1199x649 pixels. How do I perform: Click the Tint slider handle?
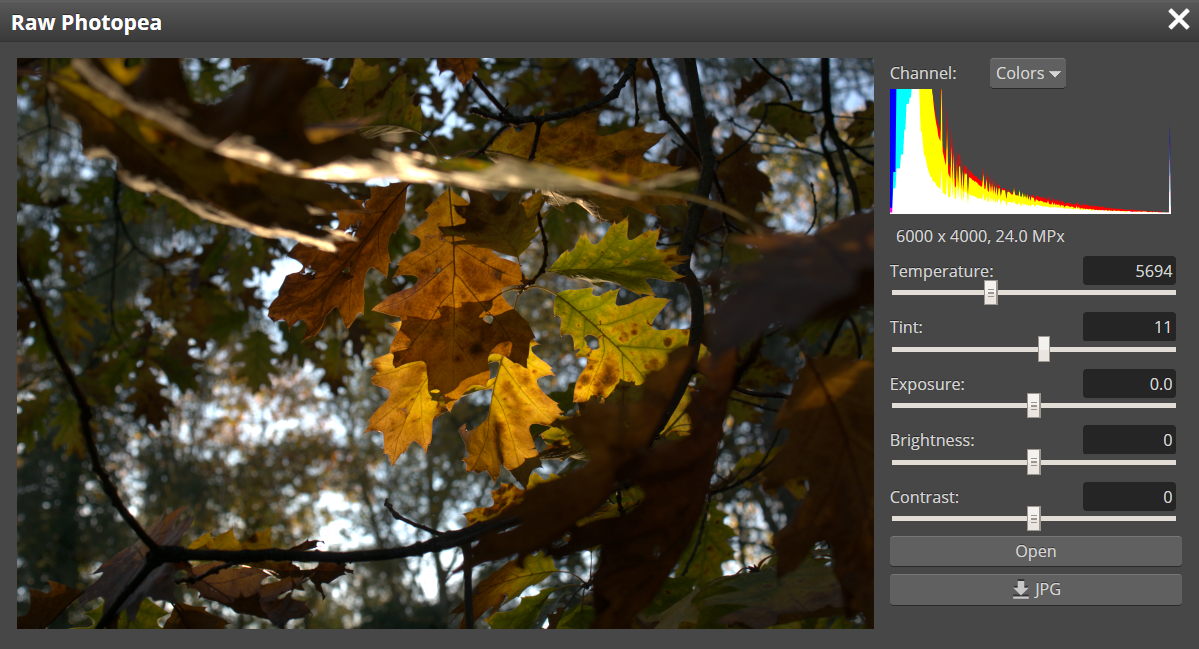(1044, 349)
